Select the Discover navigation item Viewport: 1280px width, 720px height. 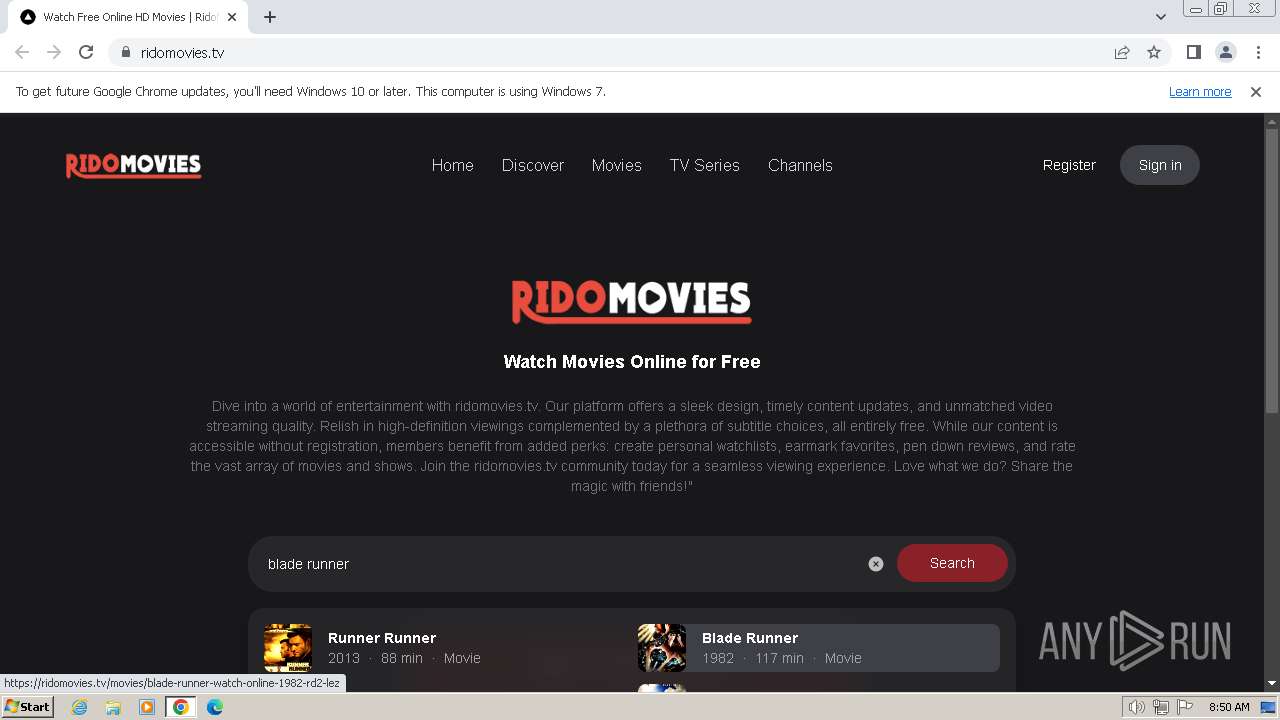point(532,165)
